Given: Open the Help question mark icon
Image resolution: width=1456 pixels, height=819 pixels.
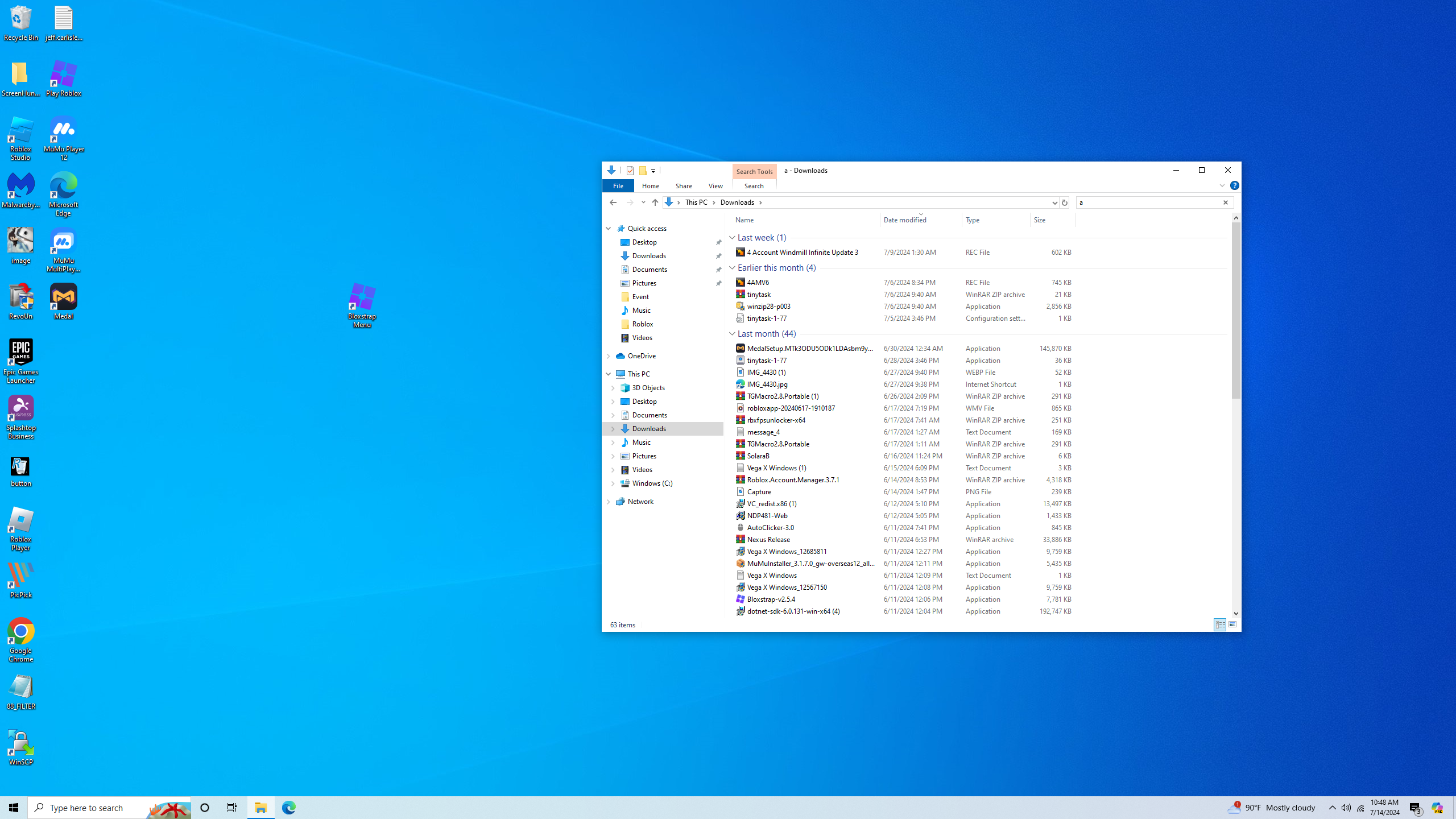Looking at the screenshot, I should 1234,185.
